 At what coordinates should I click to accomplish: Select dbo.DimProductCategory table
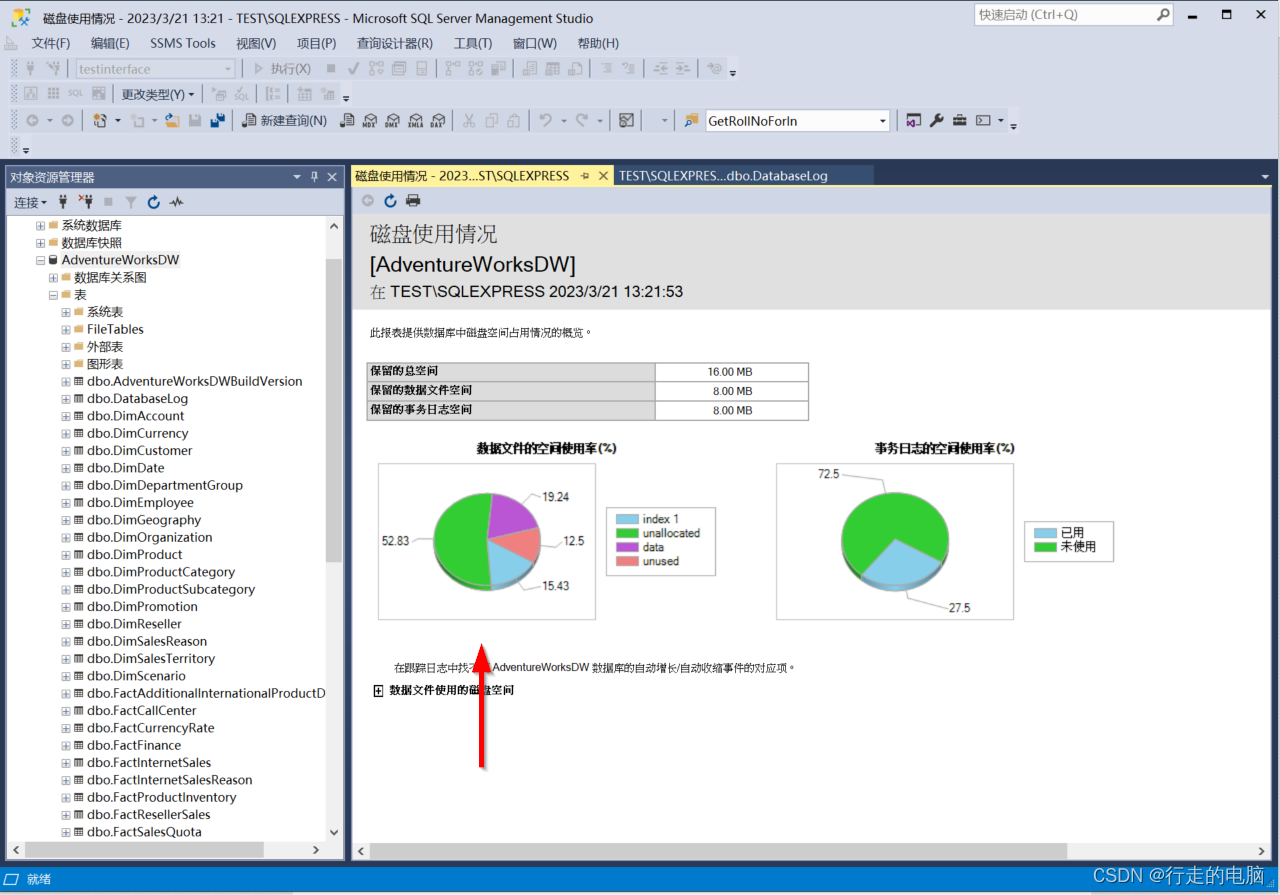(x=161, y=572)
